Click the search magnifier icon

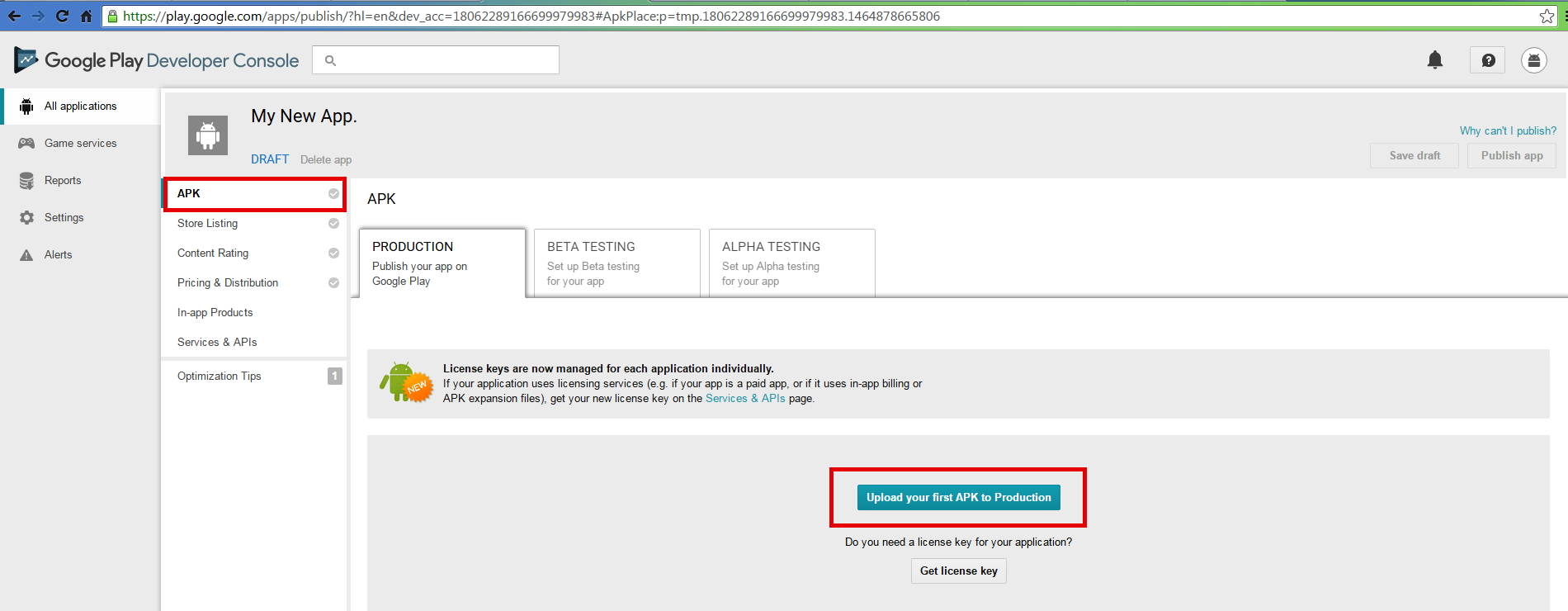pyautogui.click(x=330, y=60)
